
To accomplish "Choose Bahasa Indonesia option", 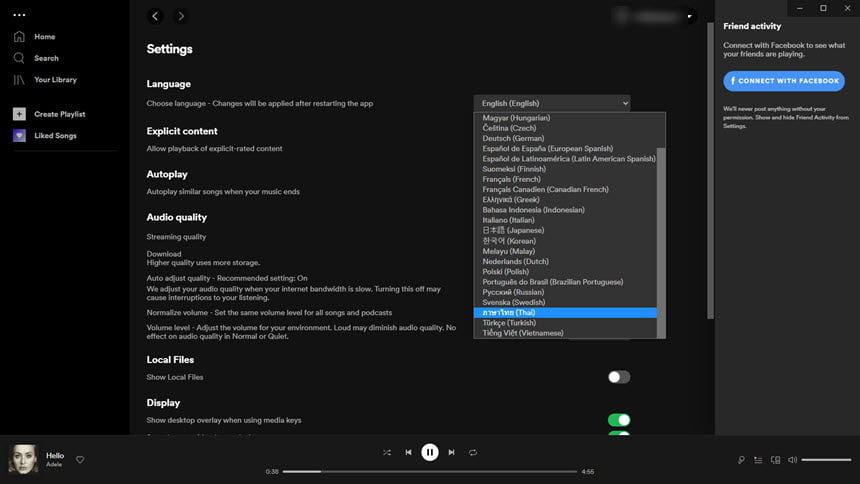I will point(565,210).
